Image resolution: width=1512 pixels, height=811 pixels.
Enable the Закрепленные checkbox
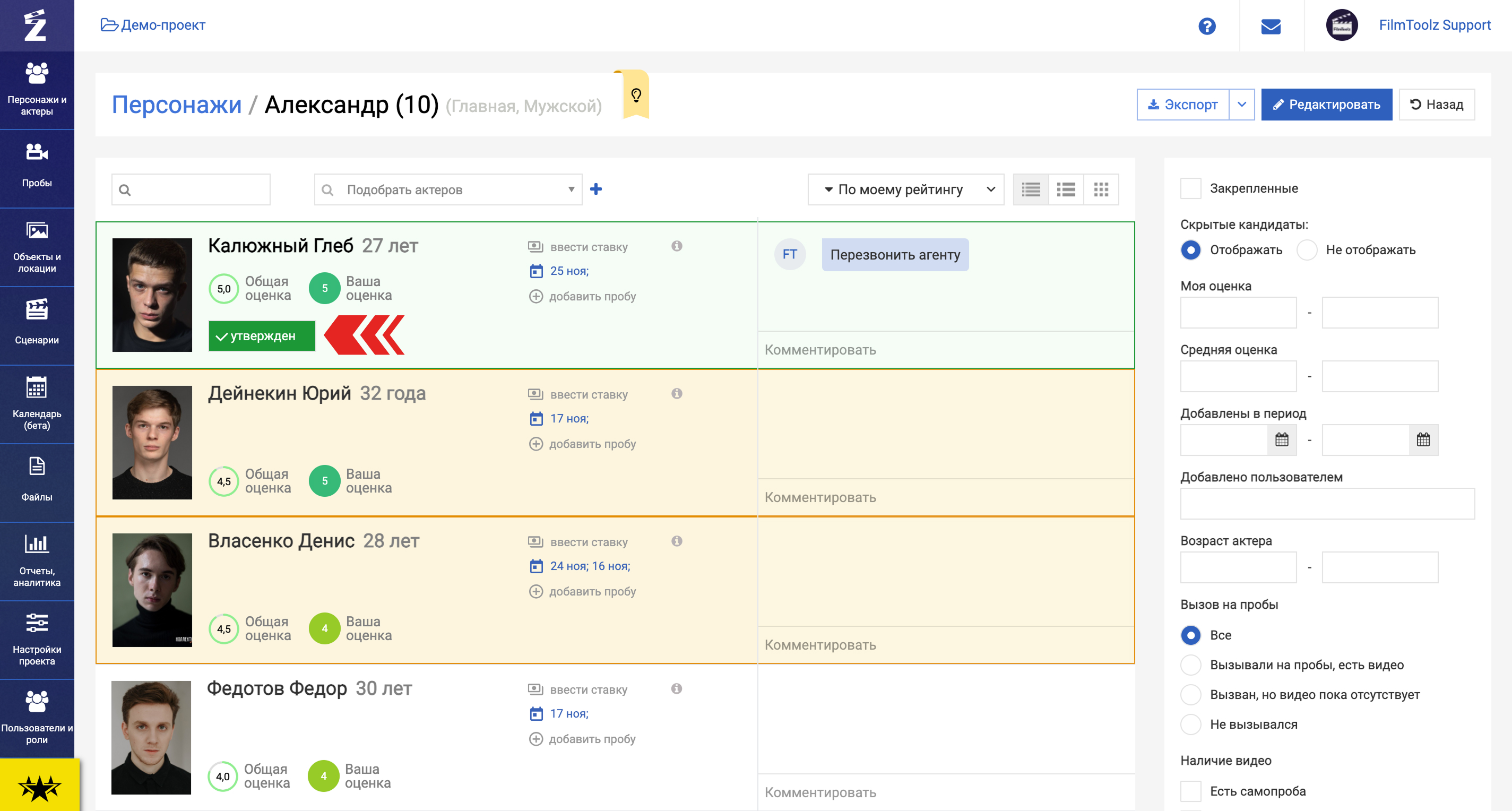tap(1190, 188)
